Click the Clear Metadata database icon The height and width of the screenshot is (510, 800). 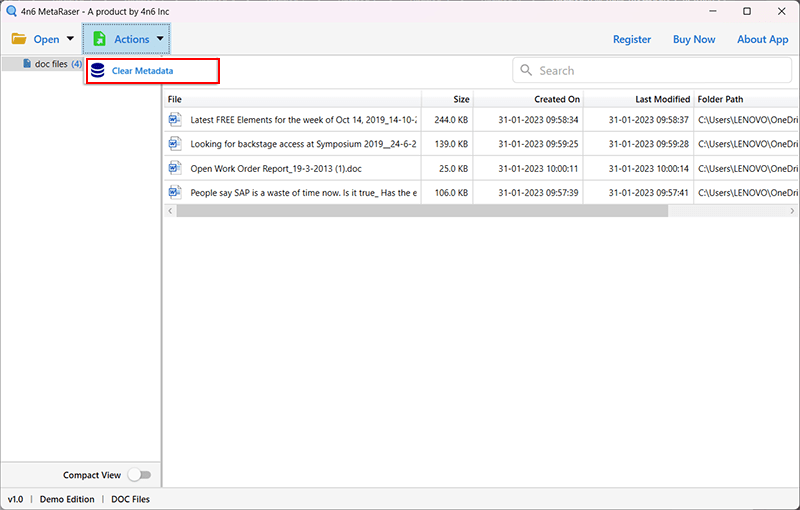coord(97,71)
